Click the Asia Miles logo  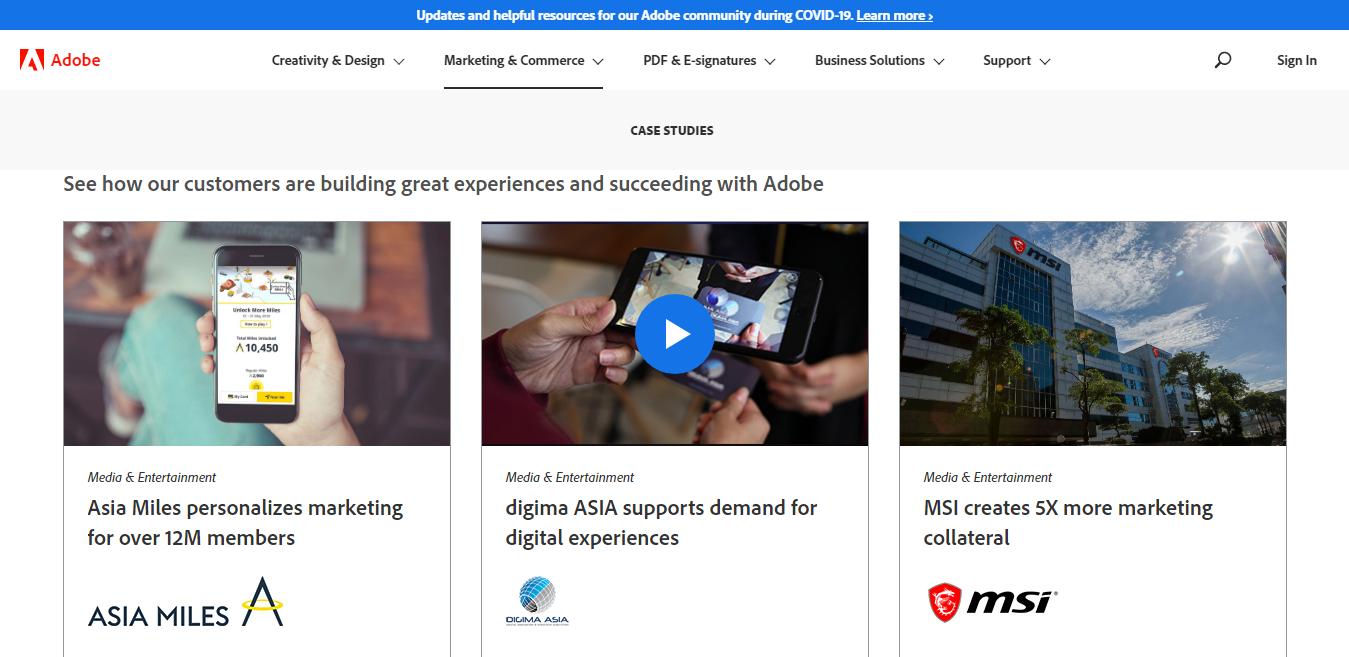pos(186,602)
